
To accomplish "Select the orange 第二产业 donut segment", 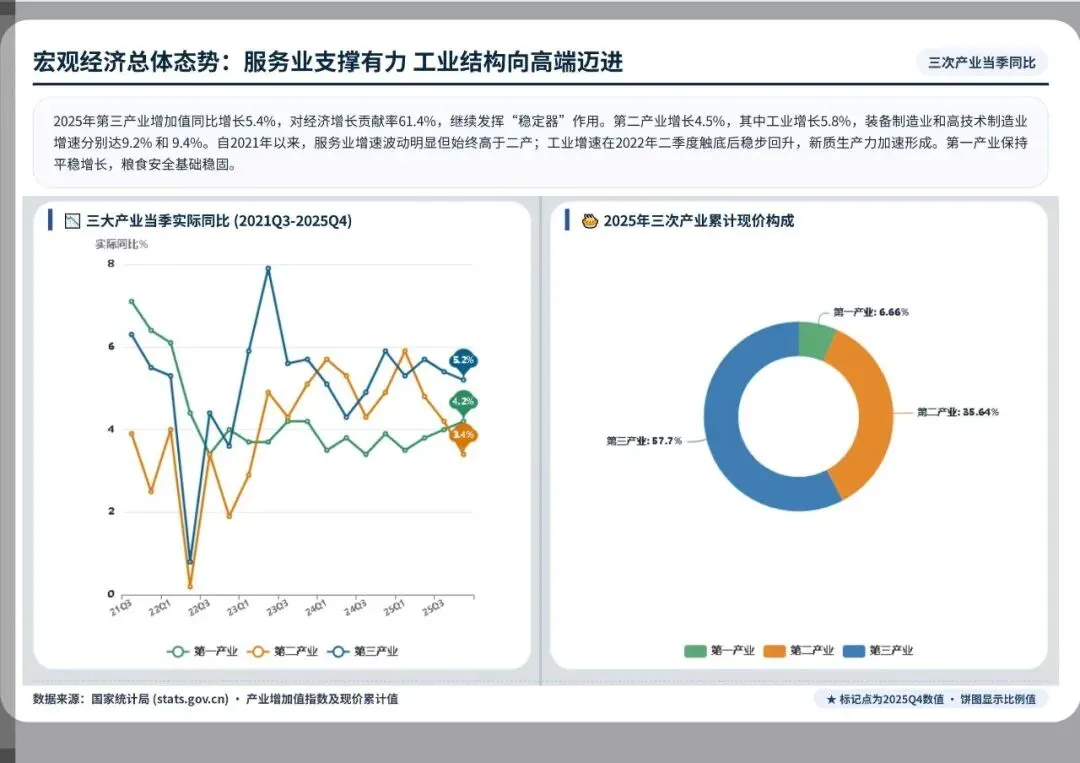I will click(x=873, y=413).
